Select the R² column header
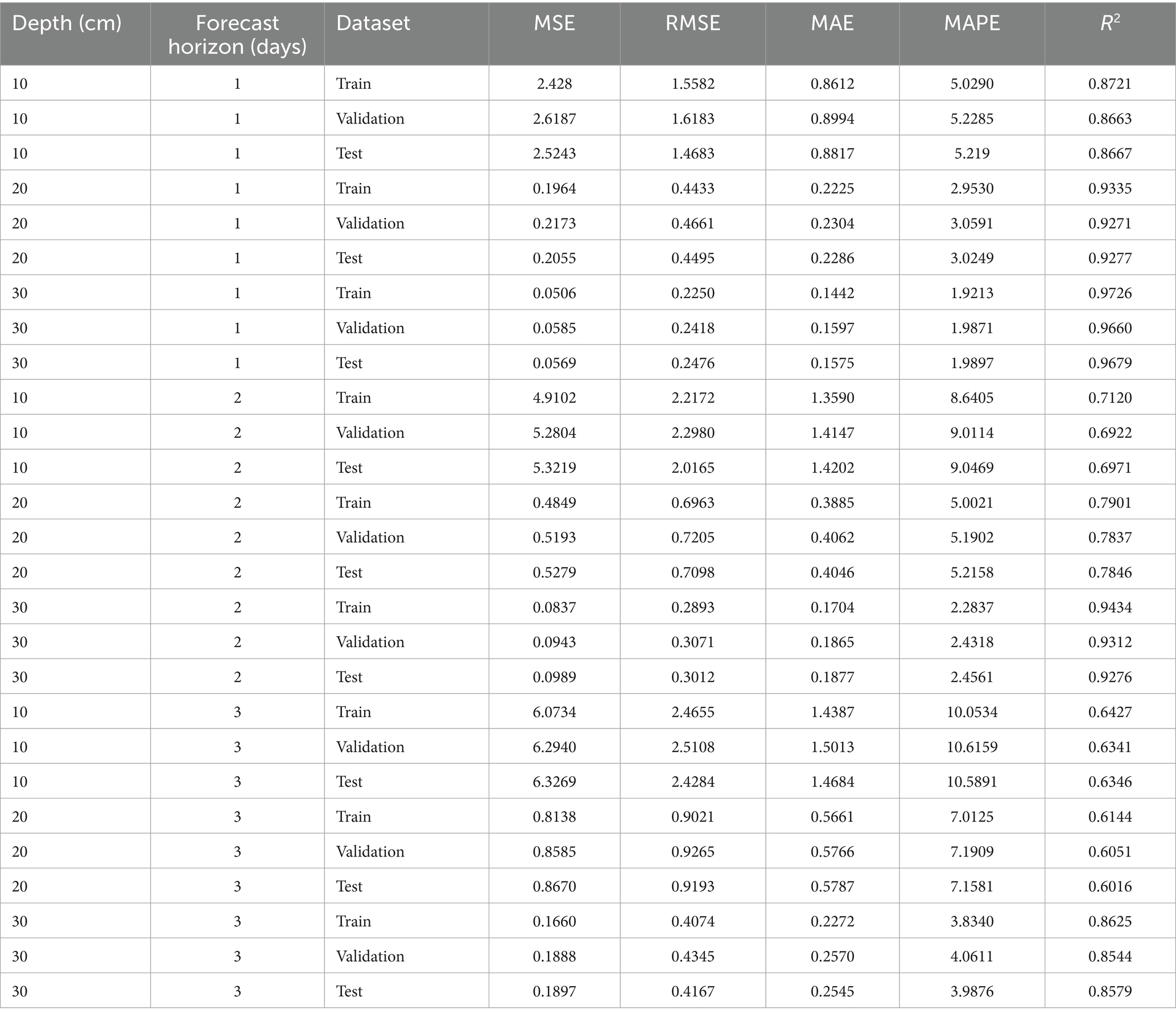Image resolution: width=1176 pixels, height=1018 pixels. [1110, 23]
